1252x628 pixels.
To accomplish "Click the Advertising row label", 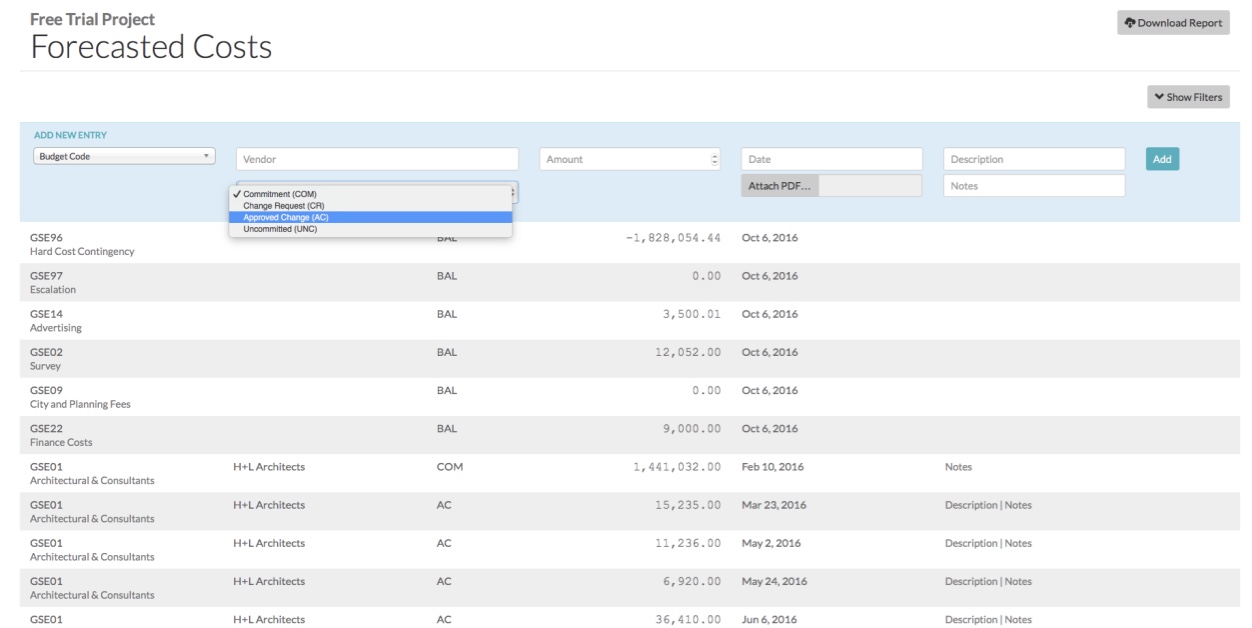I will click(56, 328).
